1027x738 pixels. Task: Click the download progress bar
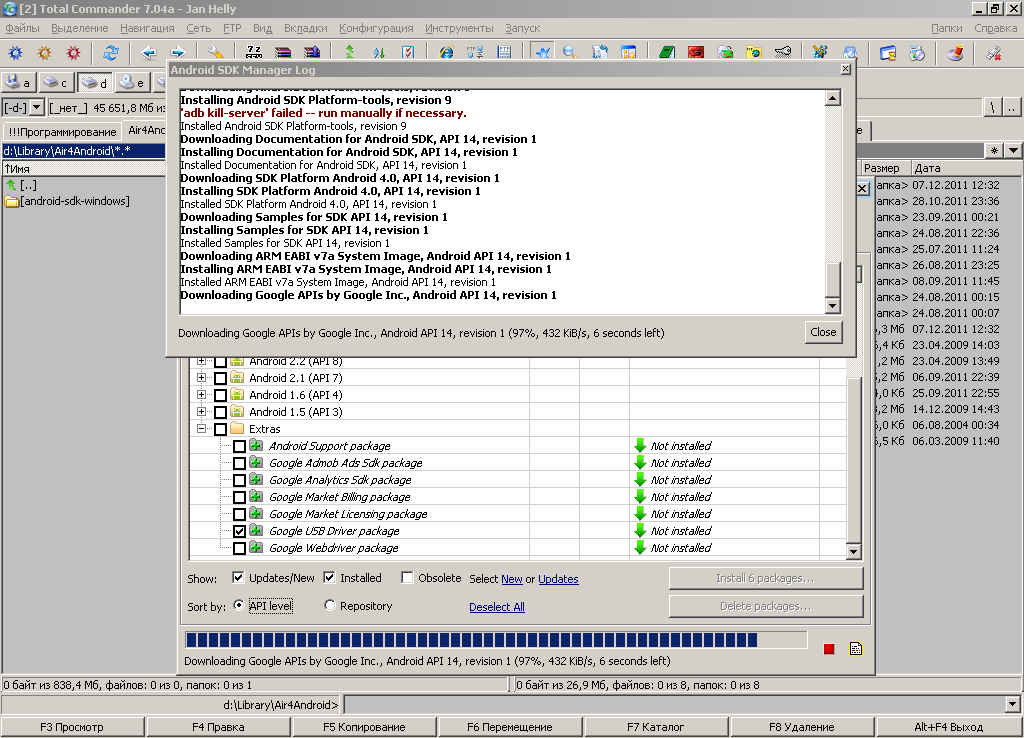pyautogui.click(x=496, y=640)
